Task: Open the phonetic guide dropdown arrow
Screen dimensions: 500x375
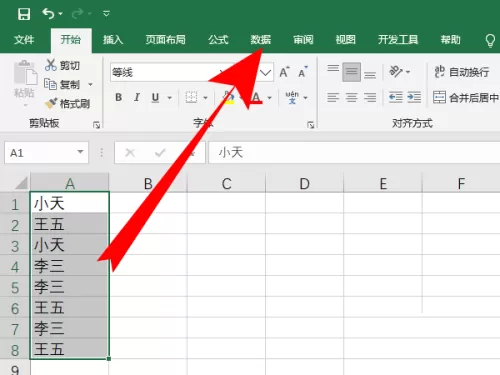Action: 305,98
